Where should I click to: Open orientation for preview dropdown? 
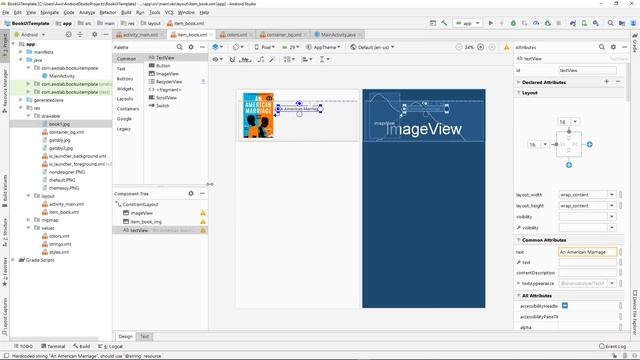coord(238,47)
